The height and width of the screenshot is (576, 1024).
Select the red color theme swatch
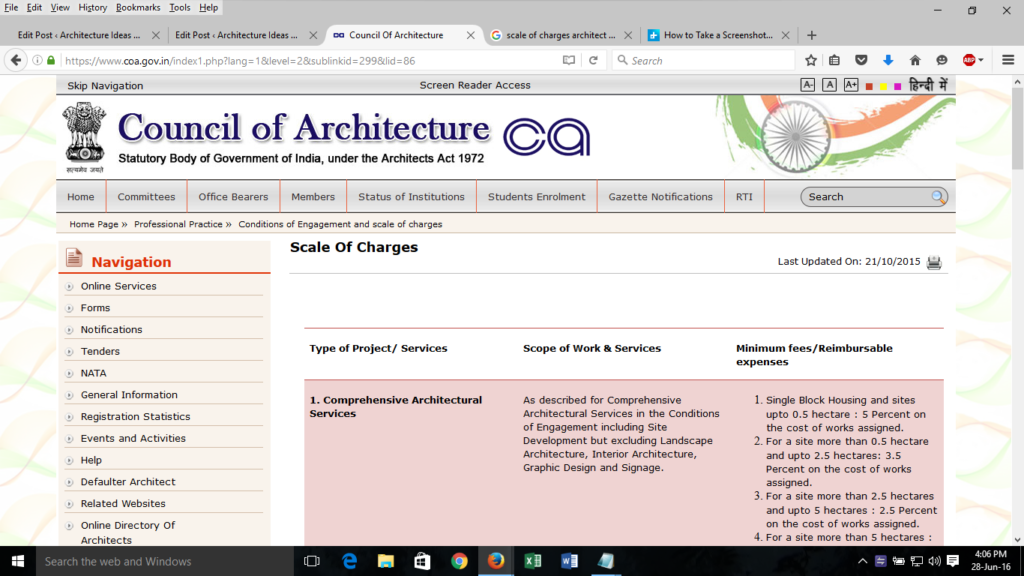[870, 86]
